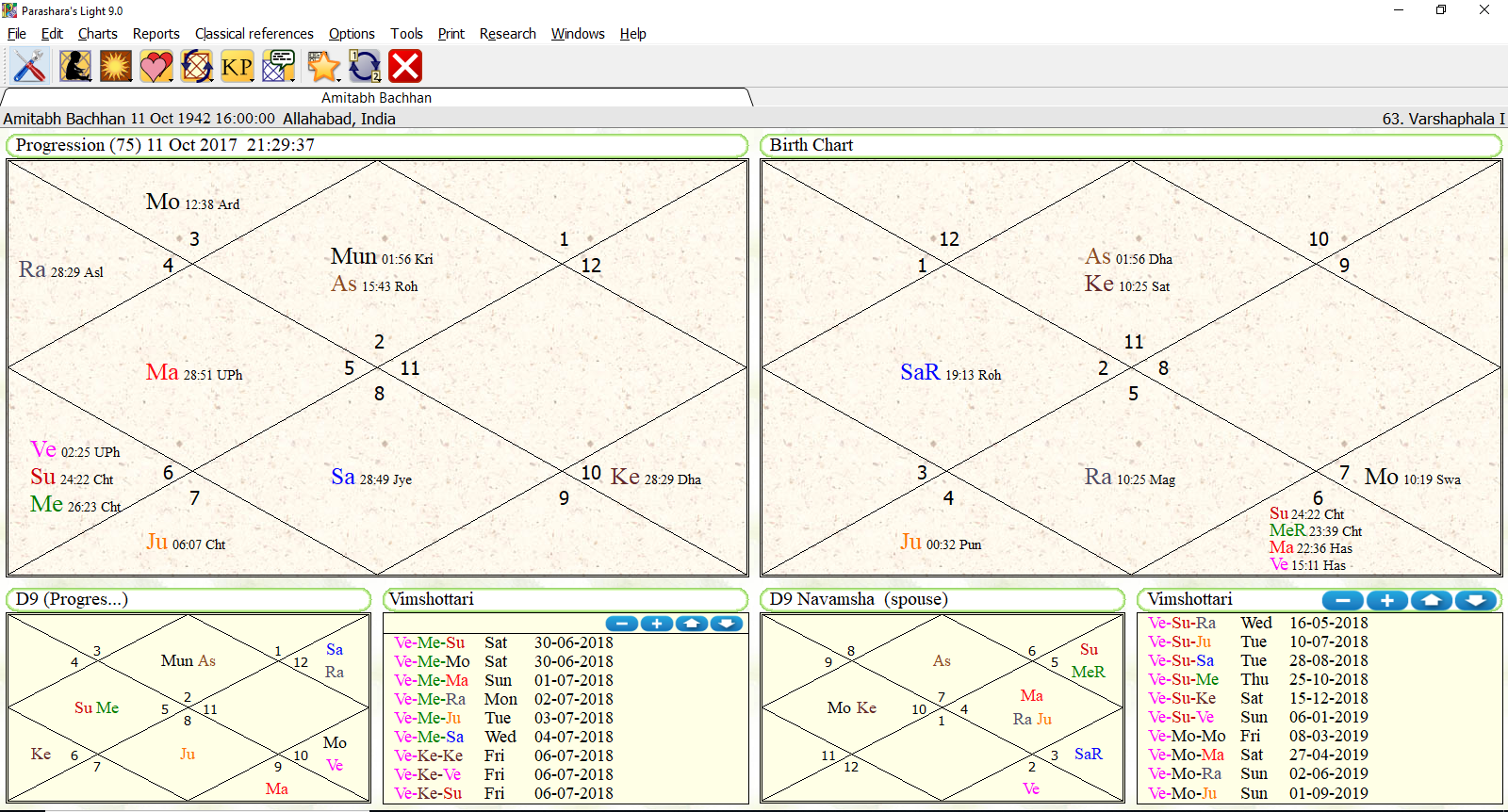The width and height of the screenshot is (1508, 812).
Task: Expand dropdown arrow on KP icon
Action: coord(253,79)
